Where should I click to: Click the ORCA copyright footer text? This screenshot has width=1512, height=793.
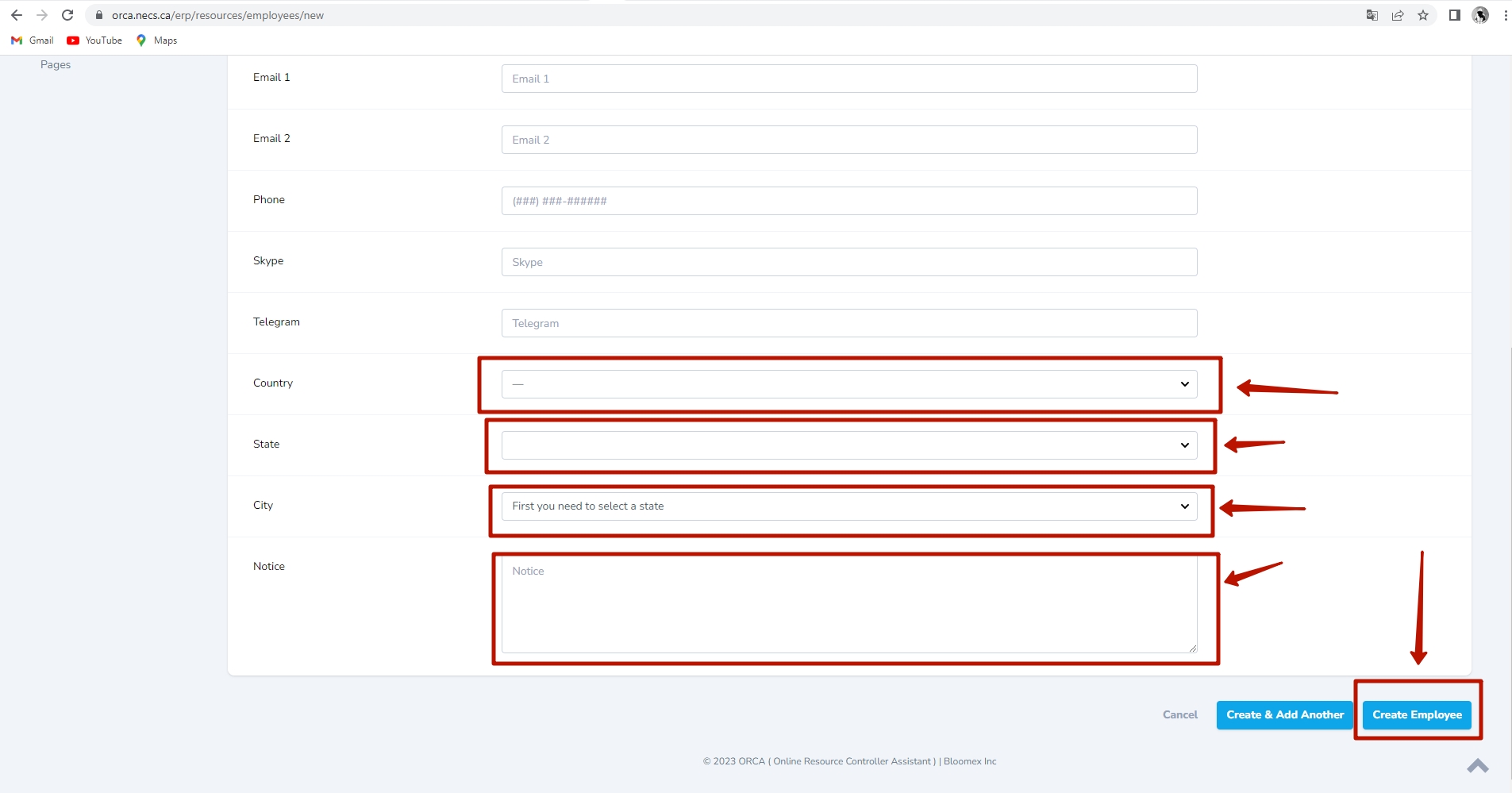coord(849,761)
